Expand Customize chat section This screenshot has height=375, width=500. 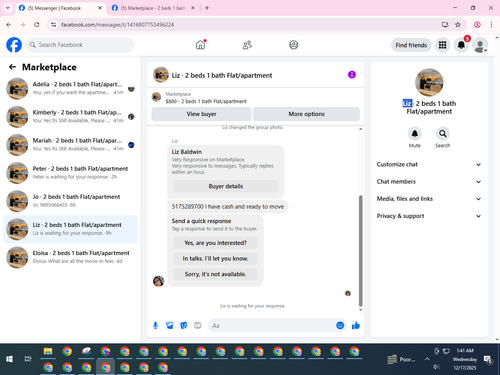tap(429, 164)
